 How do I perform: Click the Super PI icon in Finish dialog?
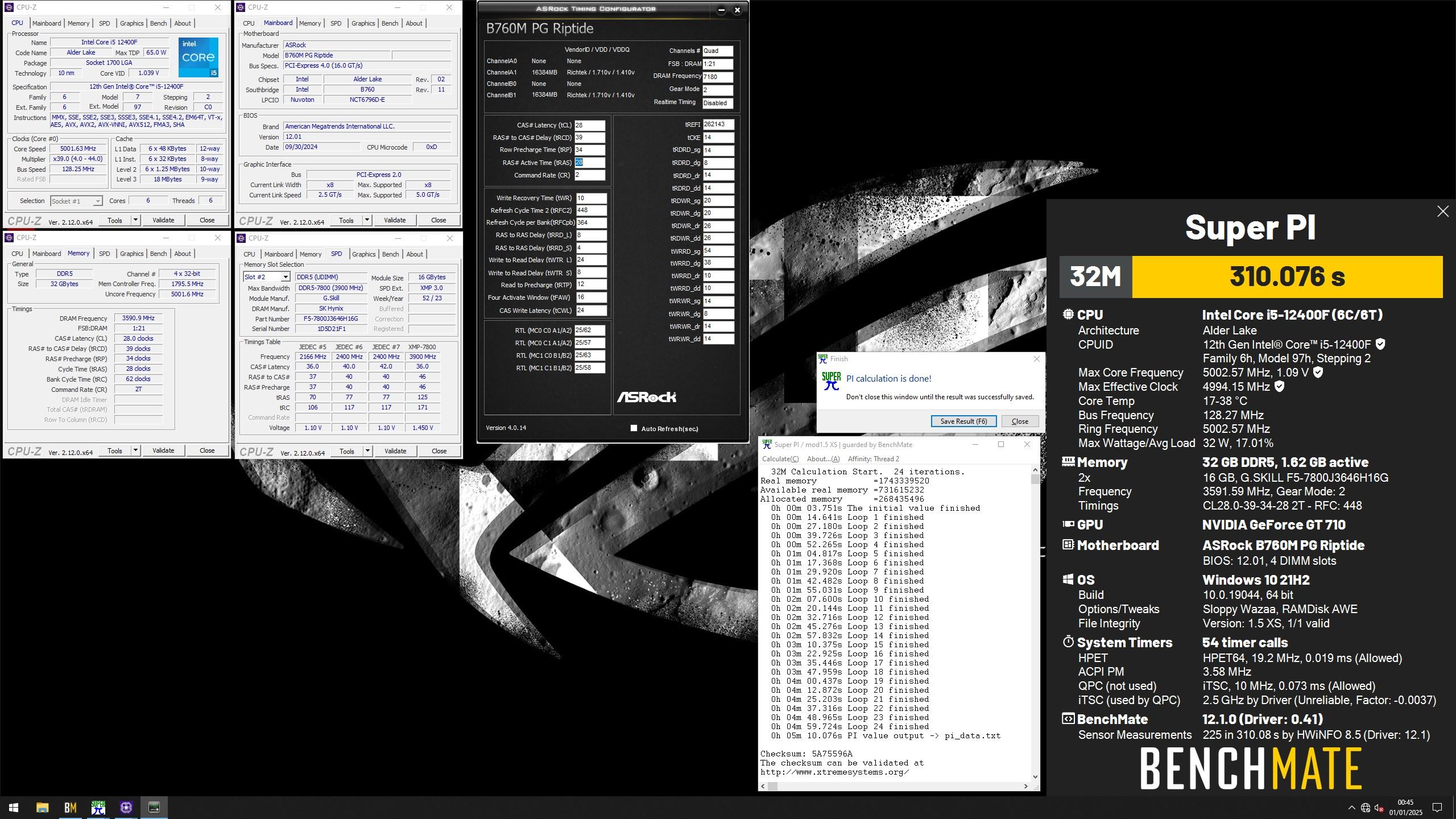(831, 381)
